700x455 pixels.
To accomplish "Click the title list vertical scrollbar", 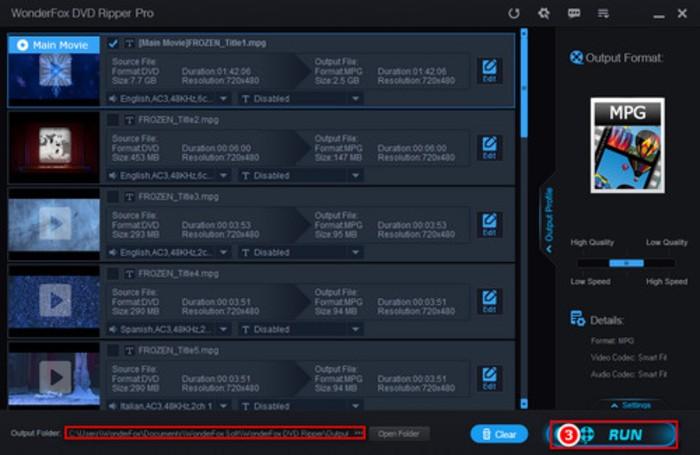I will point(524,87).
